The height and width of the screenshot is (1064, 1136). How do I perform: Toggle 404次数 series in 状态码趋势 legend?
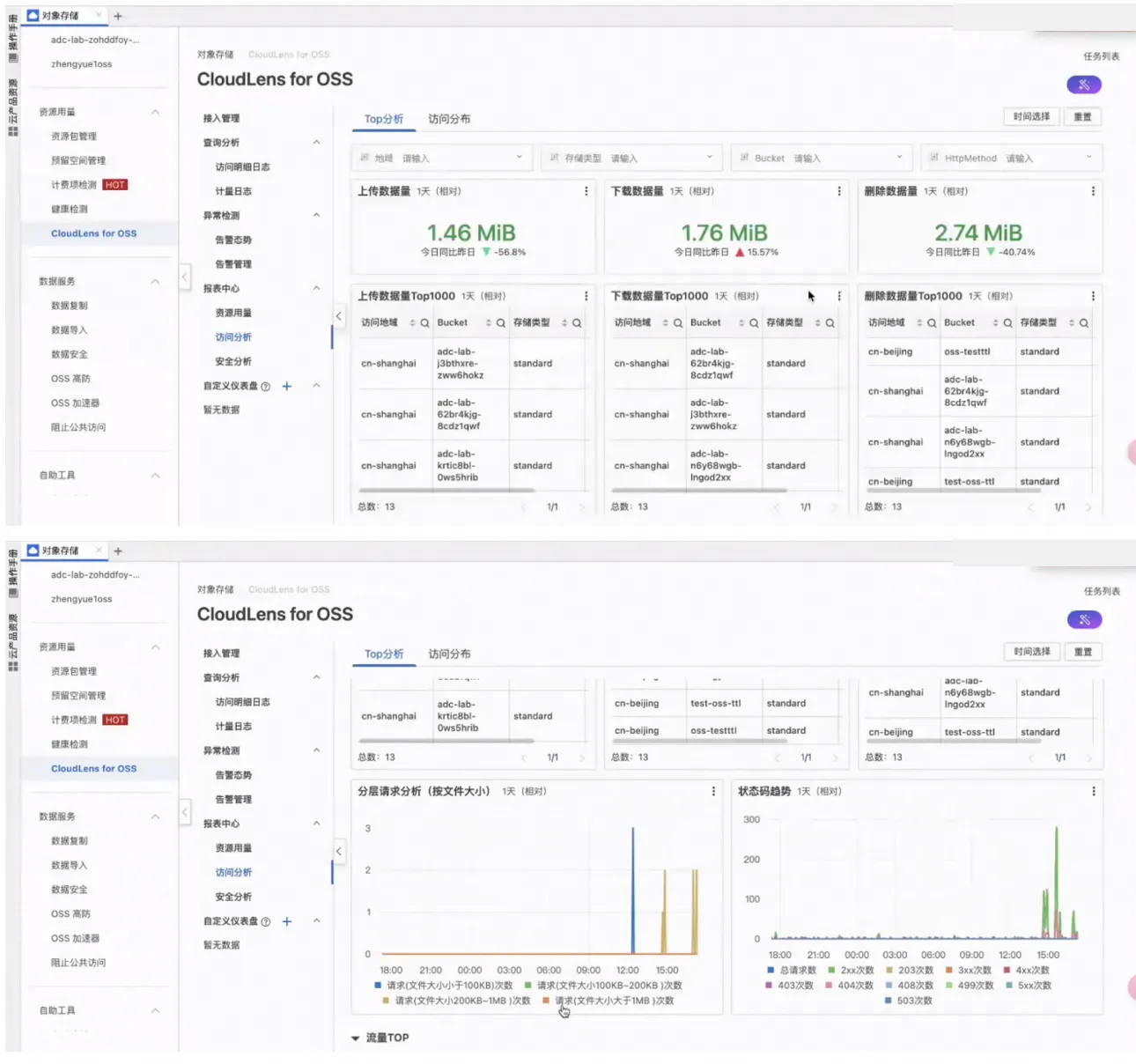(x=849, y=986)
